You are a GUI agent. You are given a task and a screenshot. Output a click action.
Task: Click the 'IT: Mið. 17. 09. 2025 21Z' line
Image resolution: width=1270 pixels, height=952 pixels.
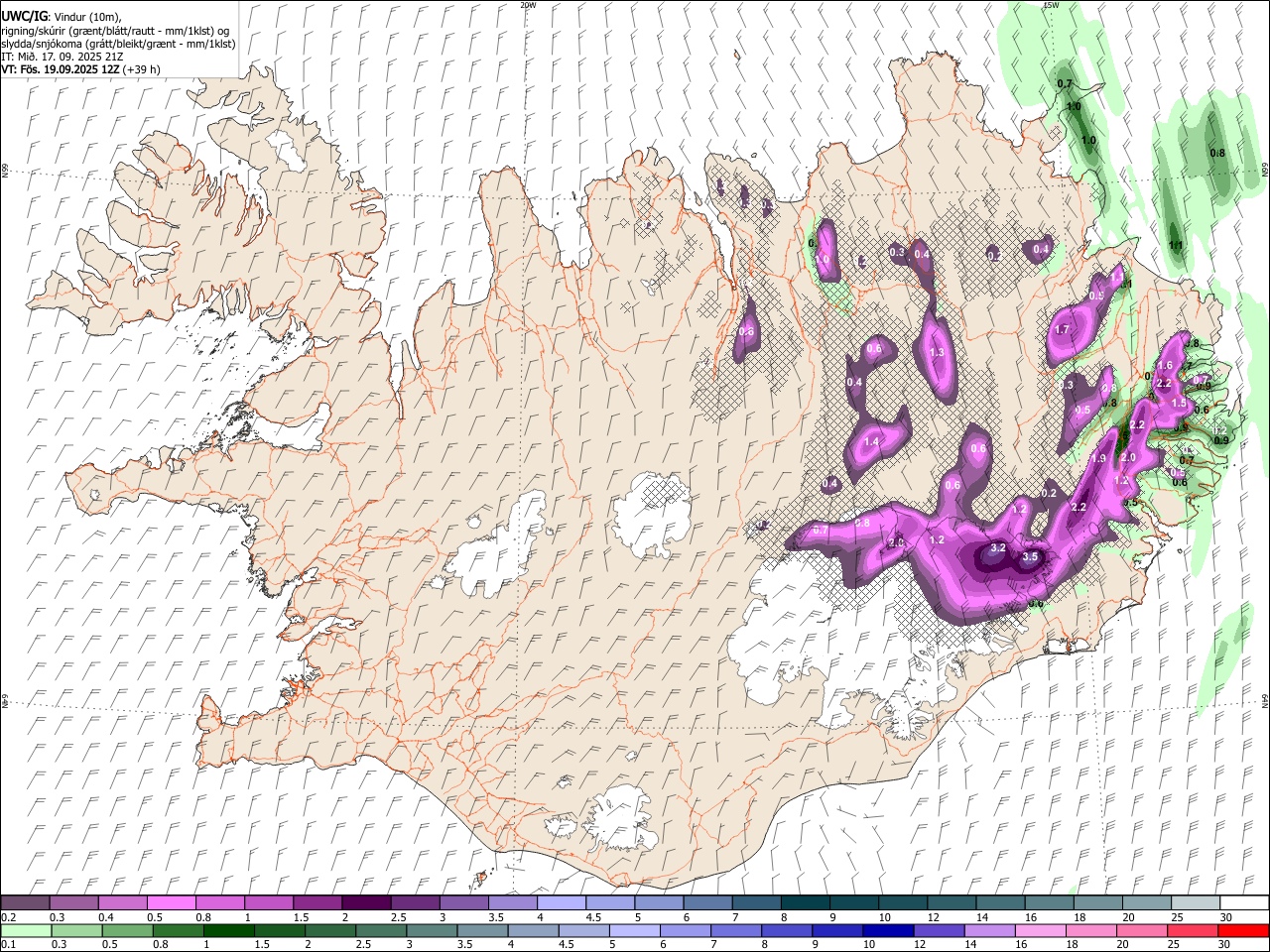pyautogui.click(x=63, y=57)
